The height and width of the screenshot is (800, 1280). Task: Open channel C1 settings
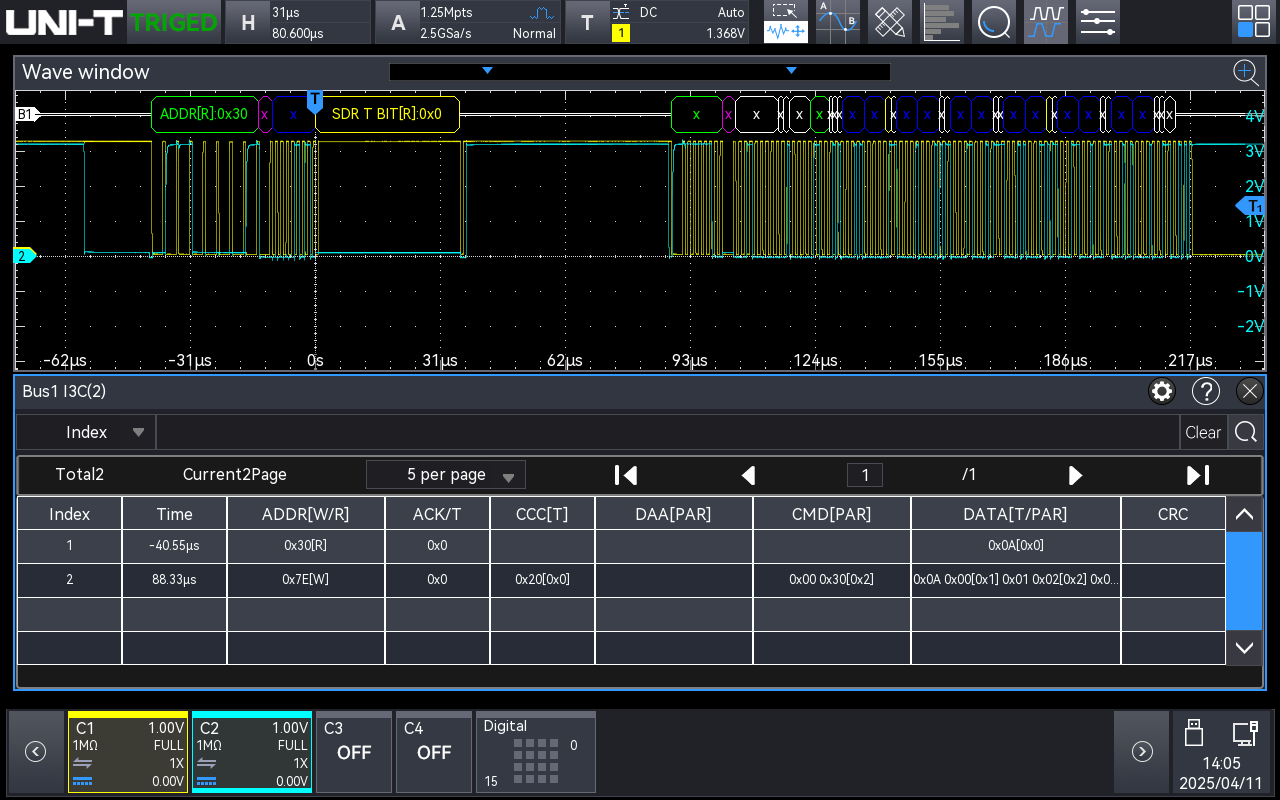click(x=127, y=752)
